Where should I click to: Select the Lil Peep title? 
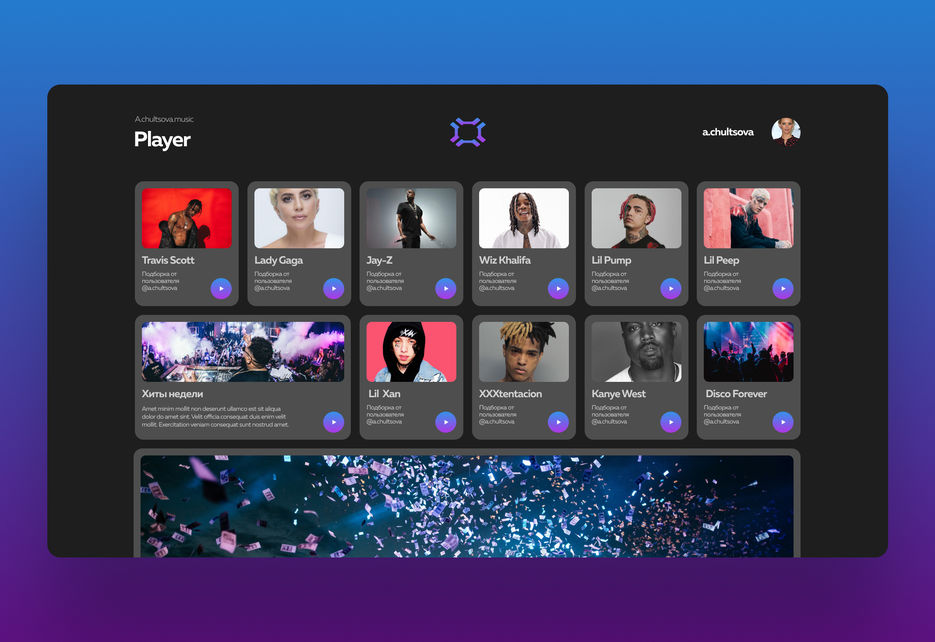(722, 260)
